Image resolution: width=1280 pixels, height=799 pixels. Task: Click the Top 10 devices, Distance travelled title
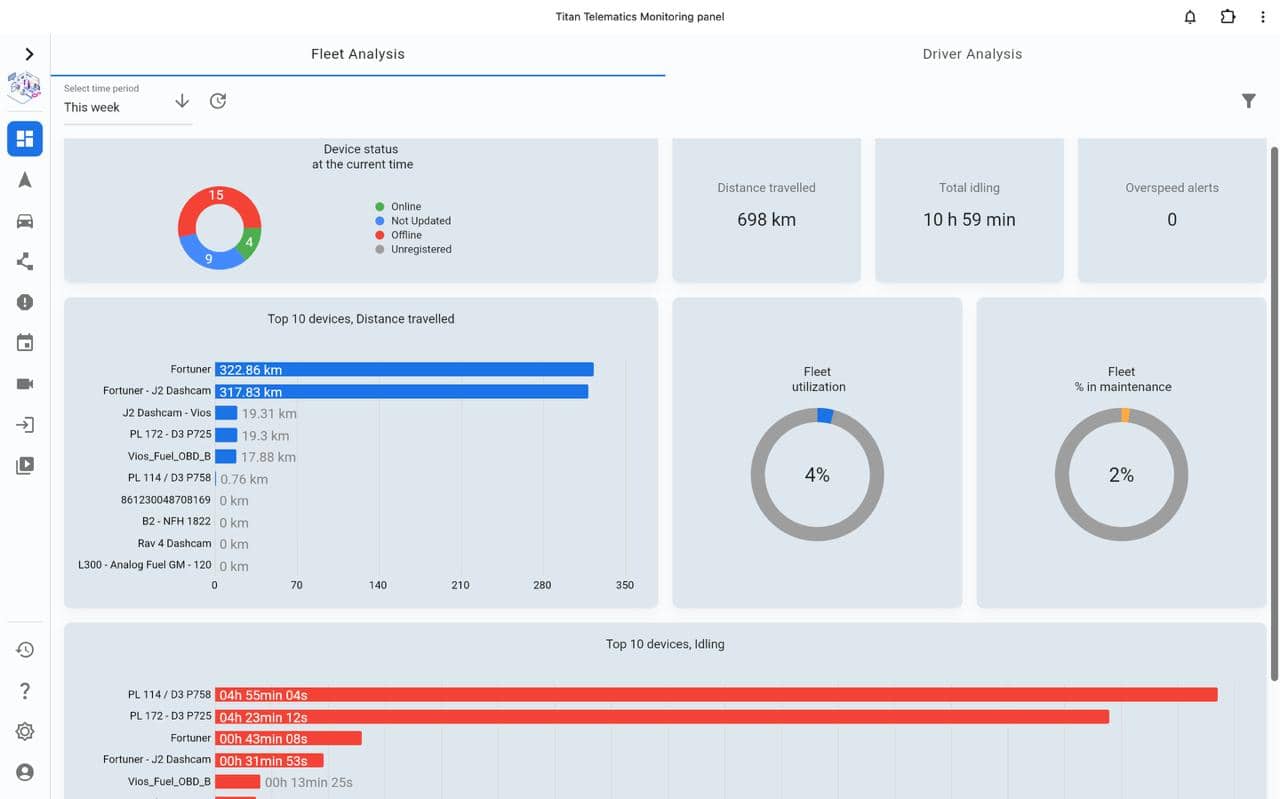click(x=361, y=319)
